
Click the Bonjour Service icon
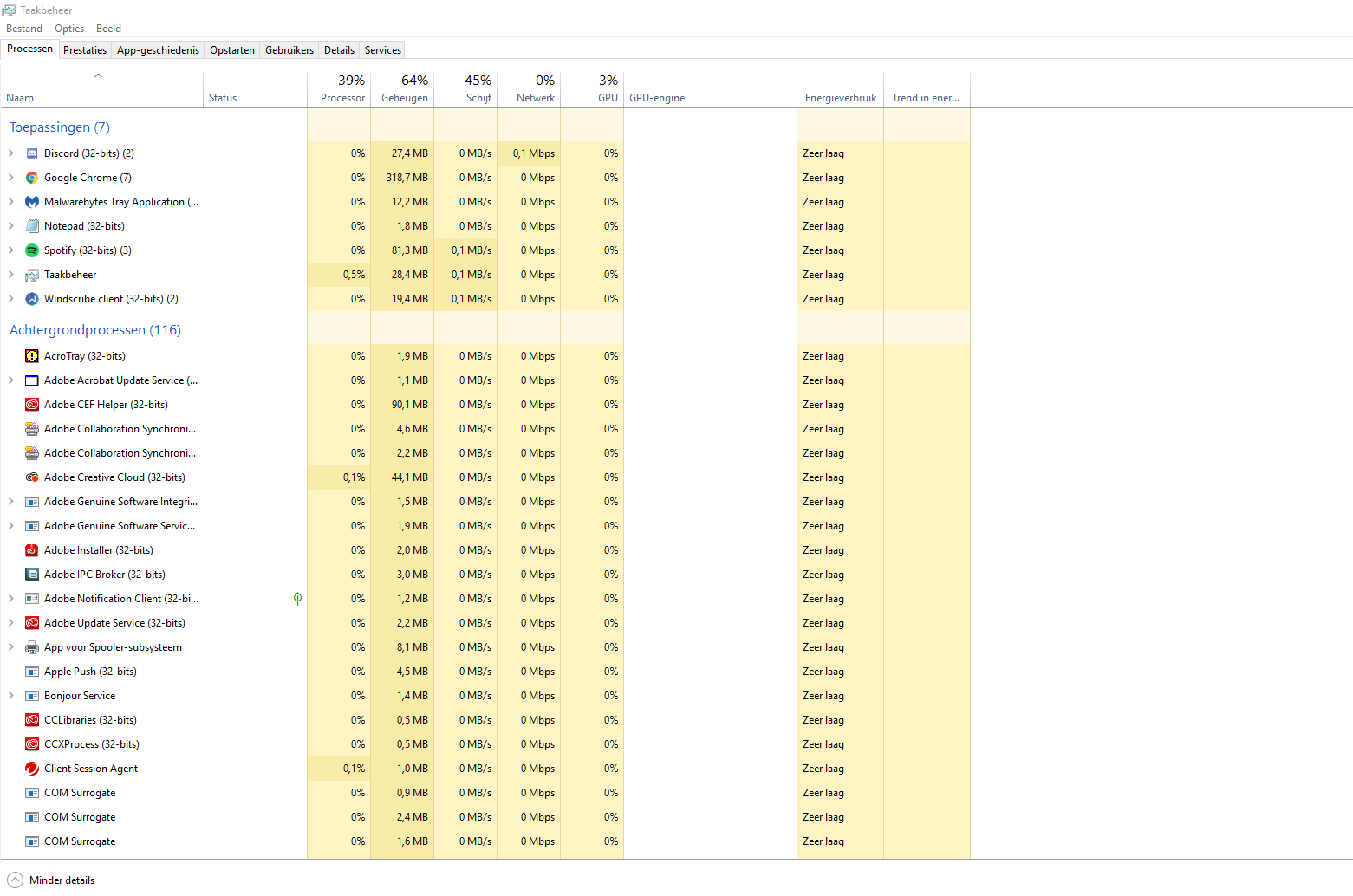[x=32, y=696]
